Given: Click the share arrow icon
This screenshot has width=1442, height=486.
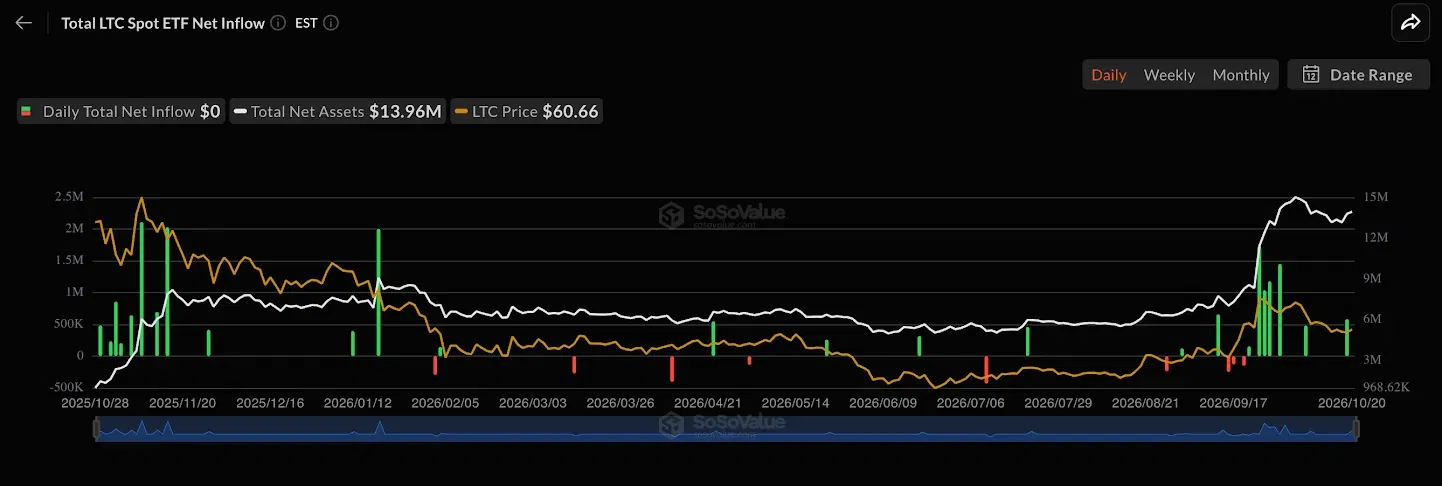Looking at the screenshot, I should 1411,23.
